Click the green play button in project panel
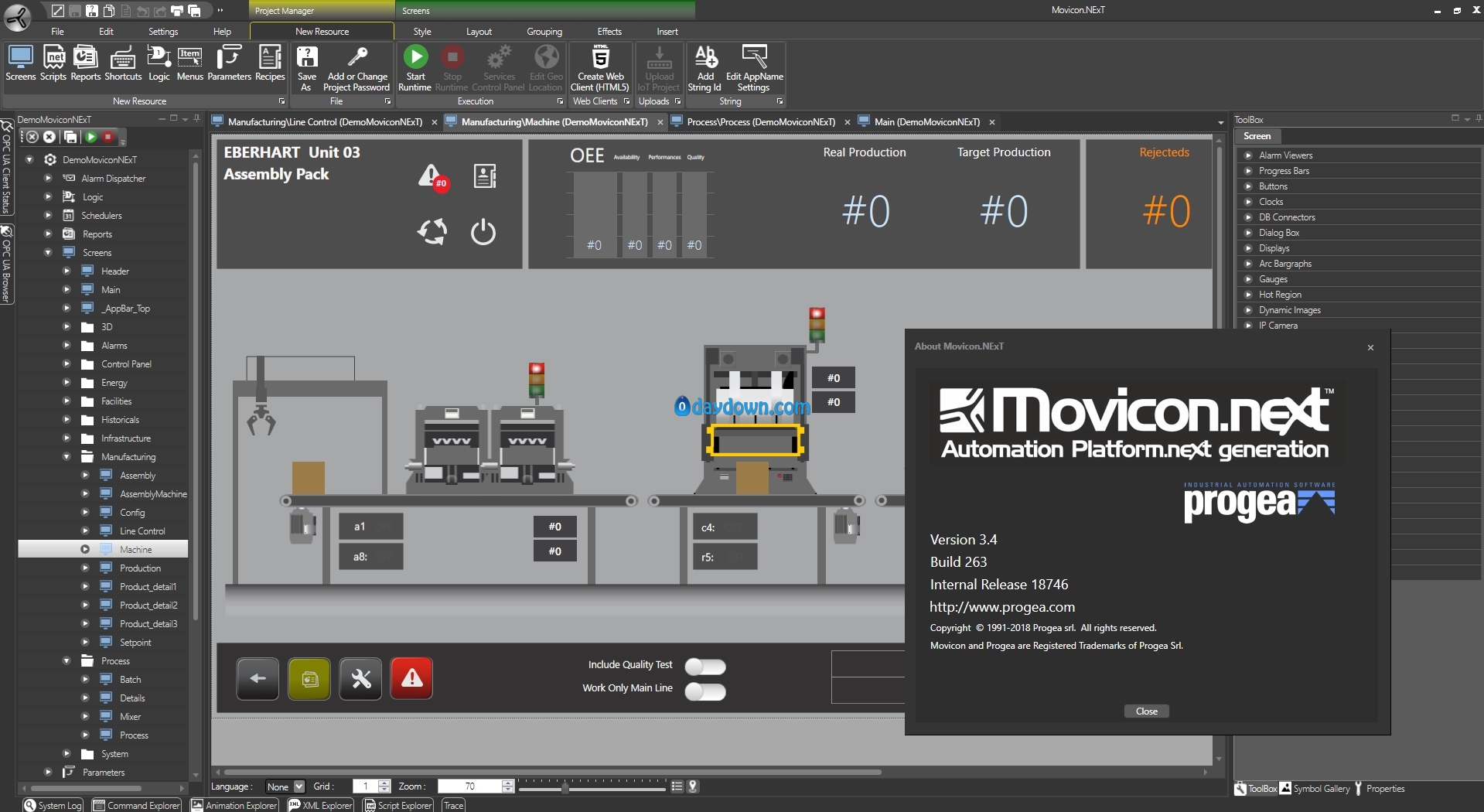The height and width of the screenshot is (812, 1484). point(91,137)
